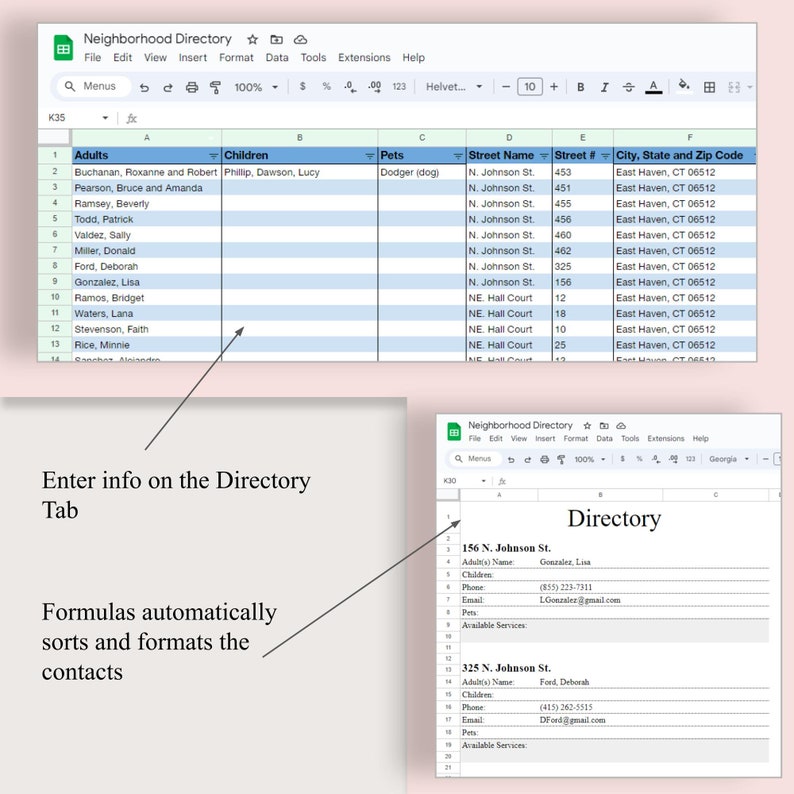Image resolution: width=794 pixels, height=794 pixels.
Task: Star the file in bottom Directory window
Action: (587, 426)
